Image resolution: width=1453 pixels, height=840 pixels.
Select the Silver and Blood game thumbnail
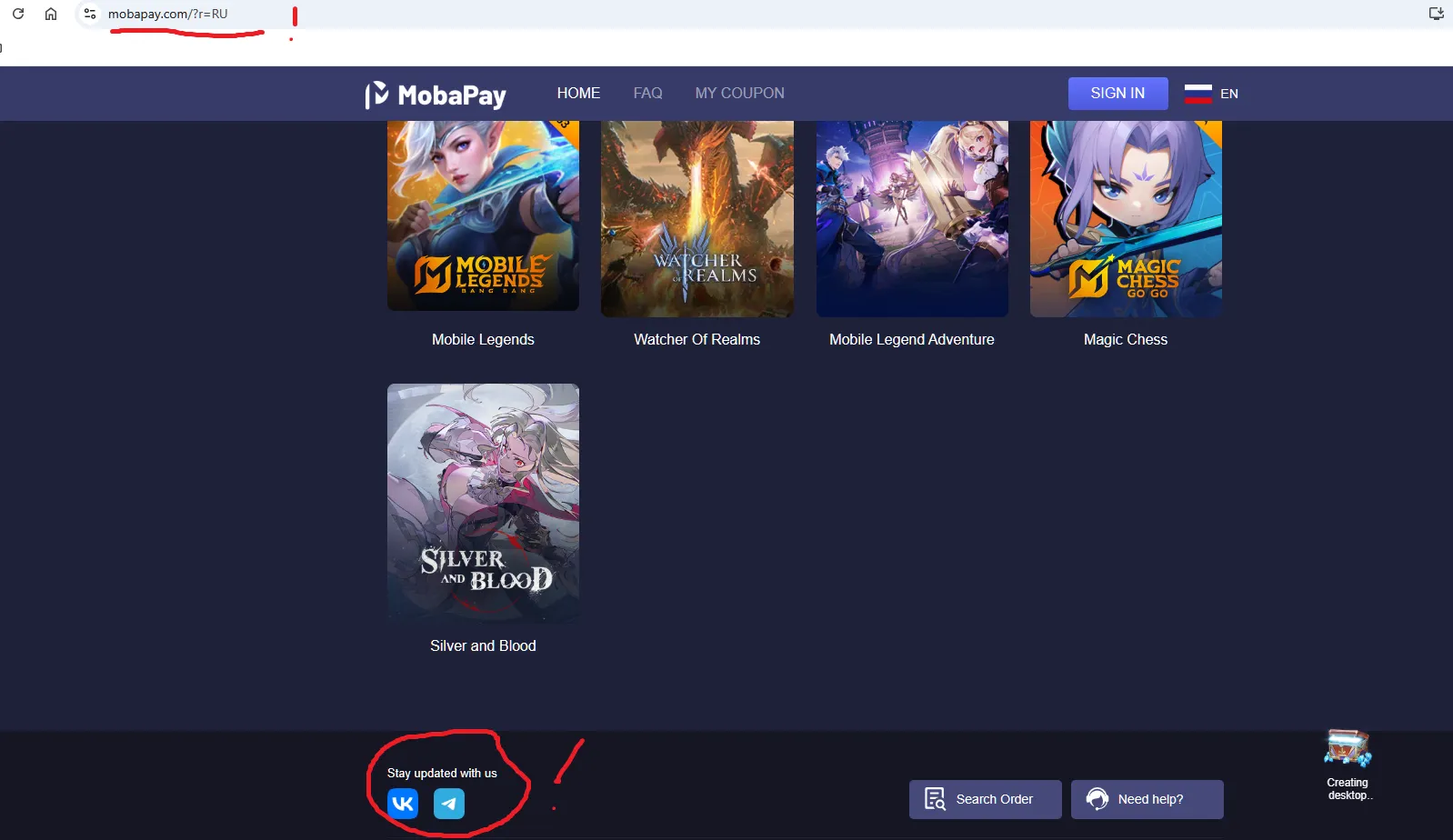(483, 504)
